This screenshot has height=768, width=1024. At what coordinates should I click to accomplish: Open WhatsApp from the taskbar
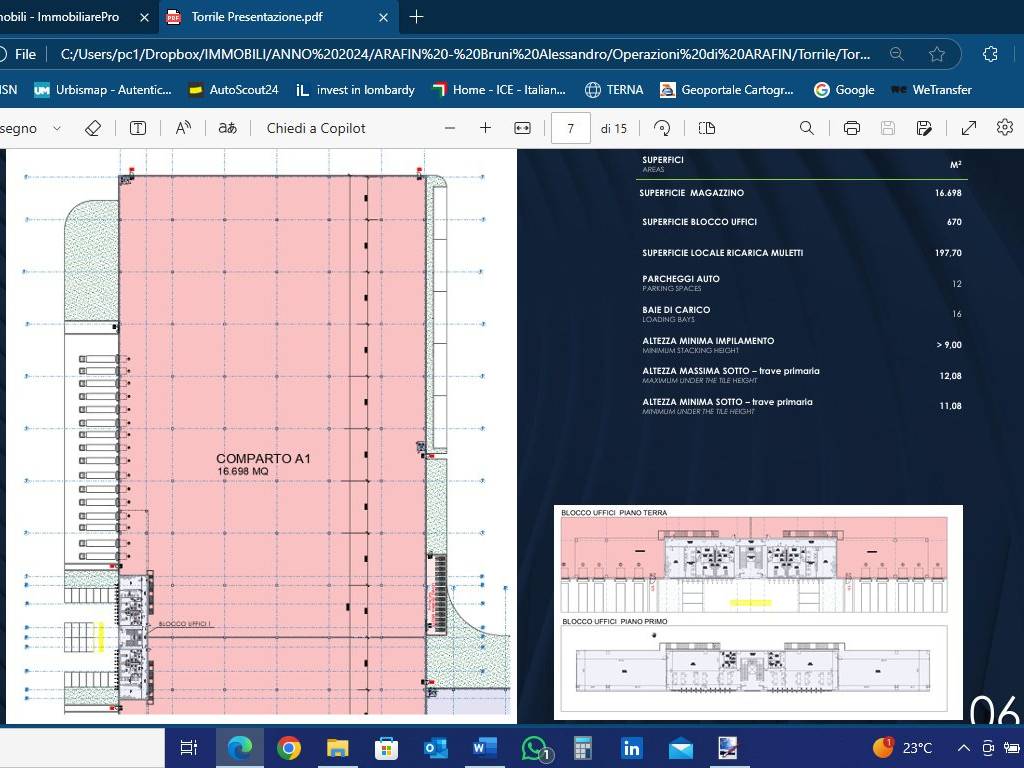point(534,748)
